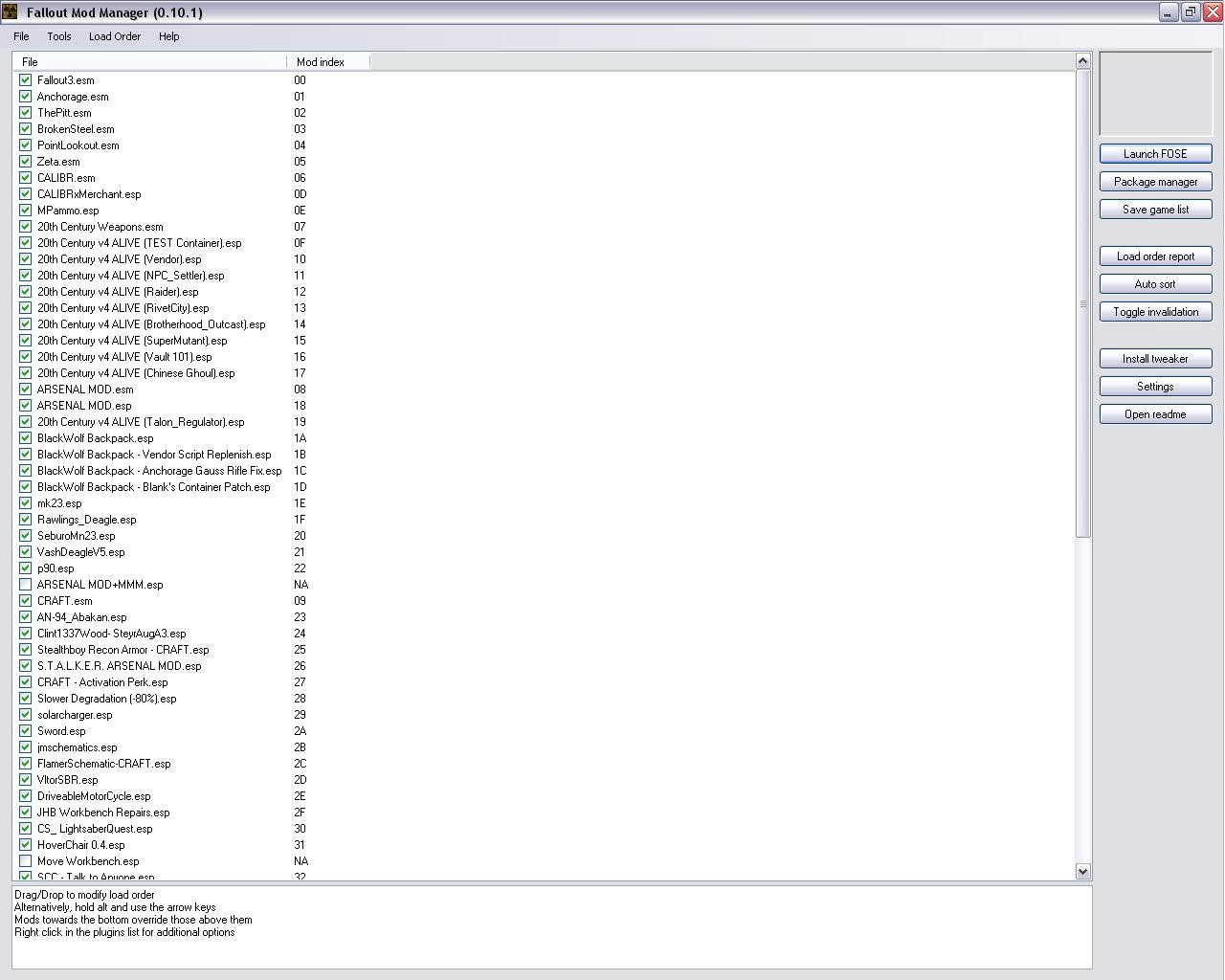Open the Settings dialog button
This screenshot has width=1225, height=980.
[x=1155, y=387]
